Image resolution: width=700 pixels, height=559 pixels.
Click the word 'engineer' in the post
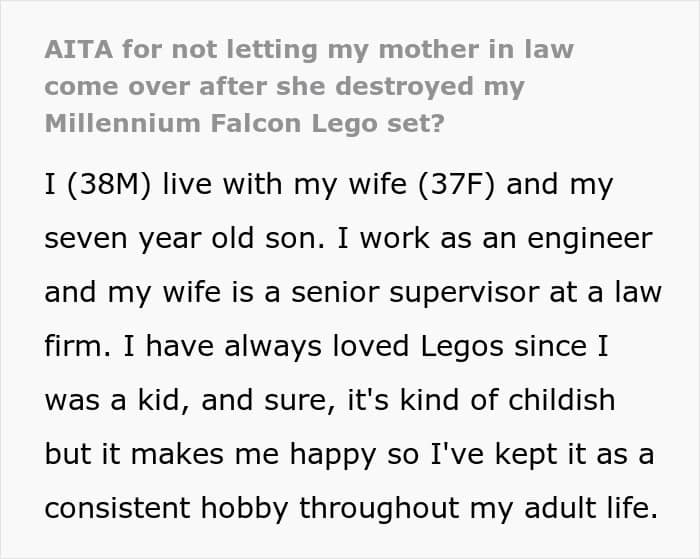(590, 239)
